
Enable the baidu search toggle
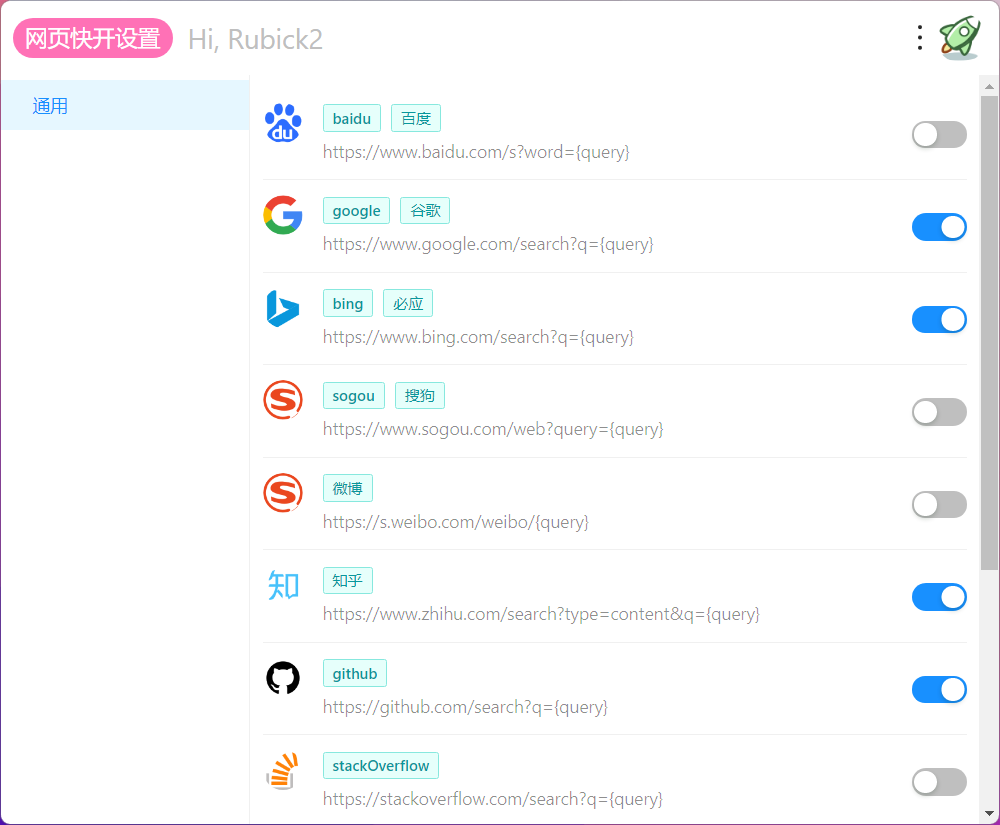click(x=939, y=135)
